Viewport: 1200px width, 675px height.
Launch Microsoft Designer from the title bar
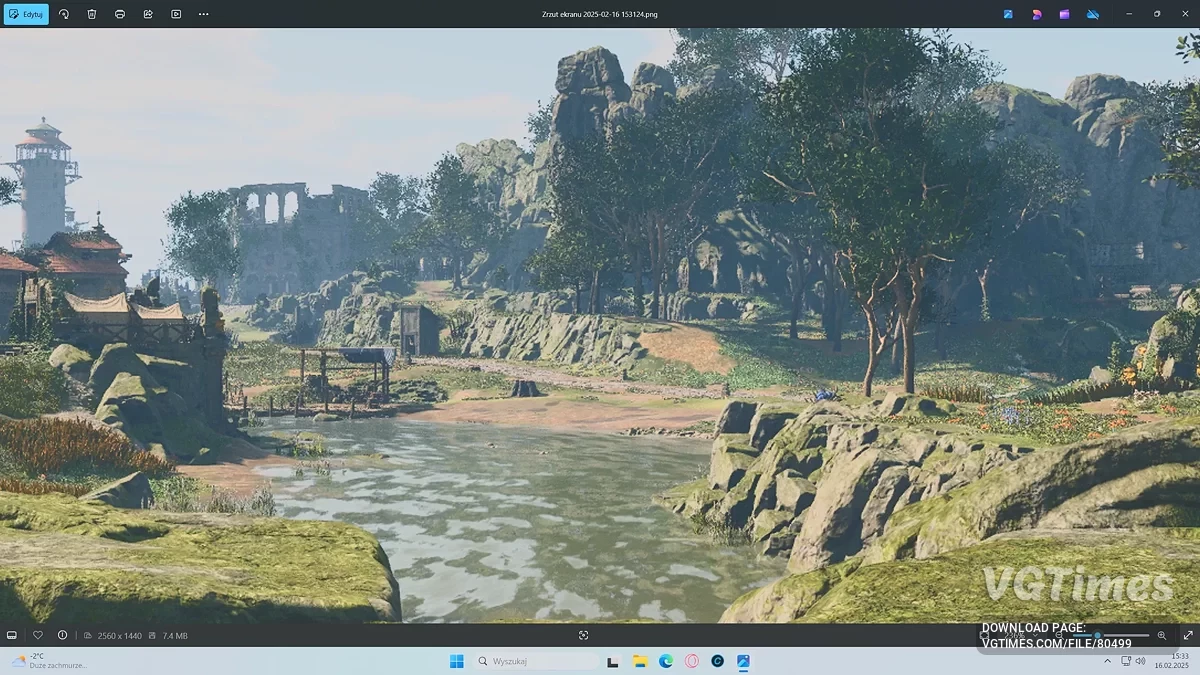(1037, 14)
